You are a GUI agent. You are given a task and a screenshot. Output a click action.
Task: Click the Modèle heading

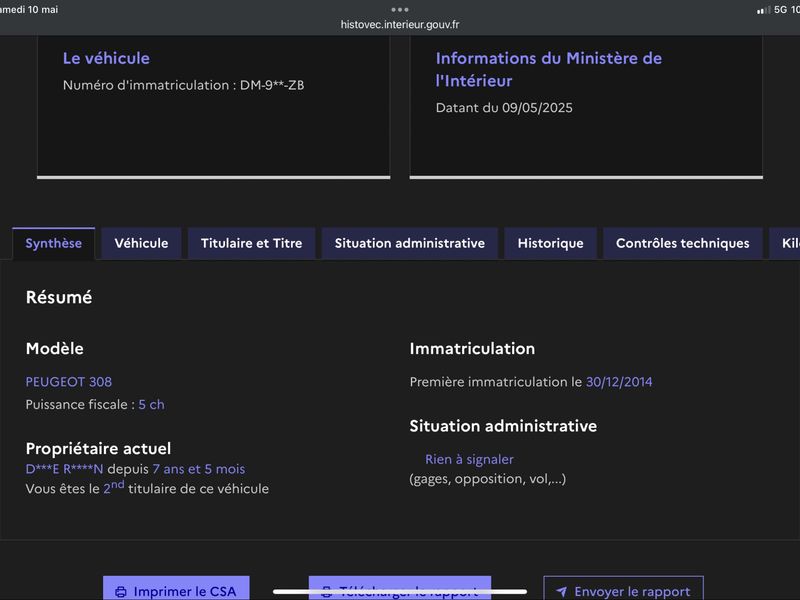(x=55, y=348)
